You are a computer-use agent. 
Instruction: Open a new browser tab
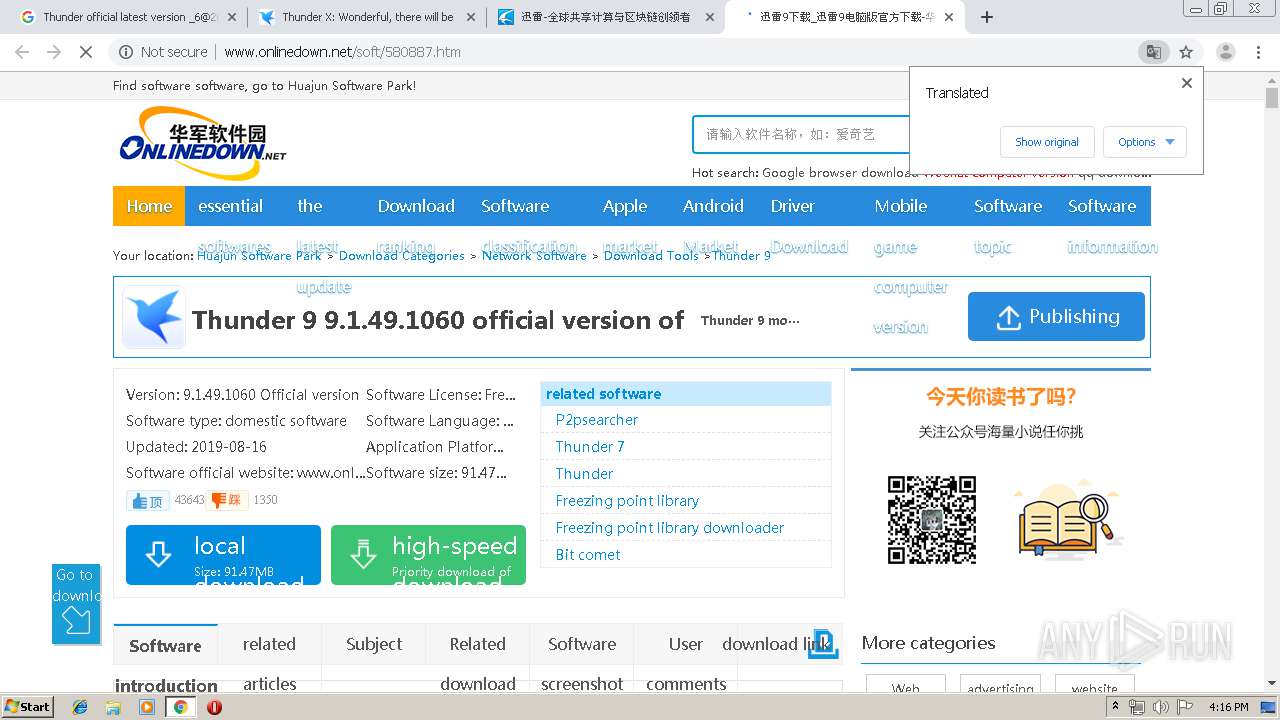(987, 17)
